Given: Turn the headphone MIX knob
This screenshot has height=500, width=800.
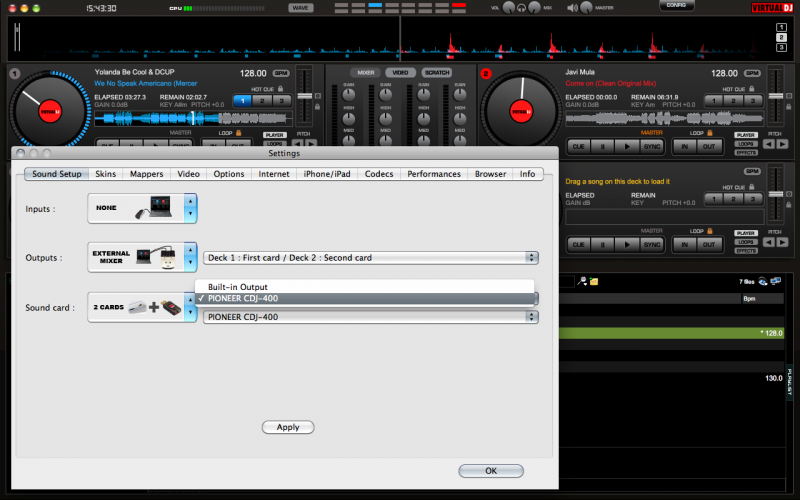Looking at the screenshot, I should [534, 8].
